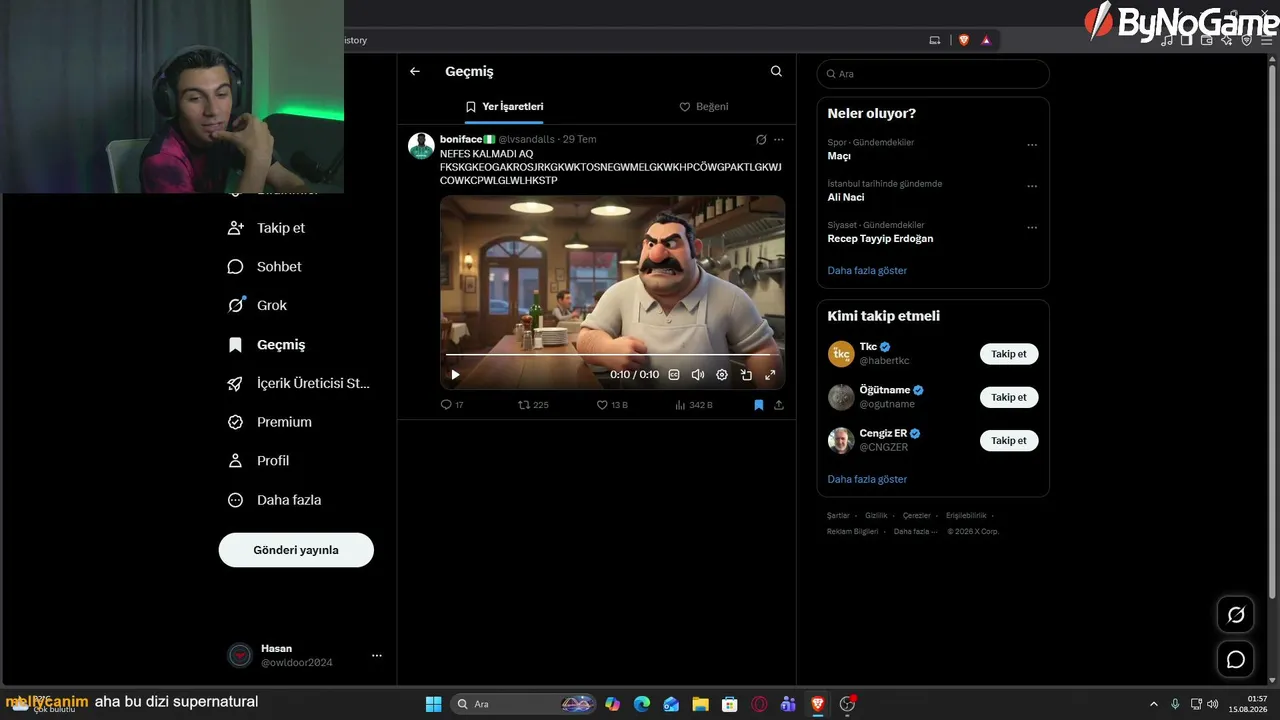Show more trends under Neler oluyor
The height and width of the screenshot is (720, 1280).
tap(867, 271)
